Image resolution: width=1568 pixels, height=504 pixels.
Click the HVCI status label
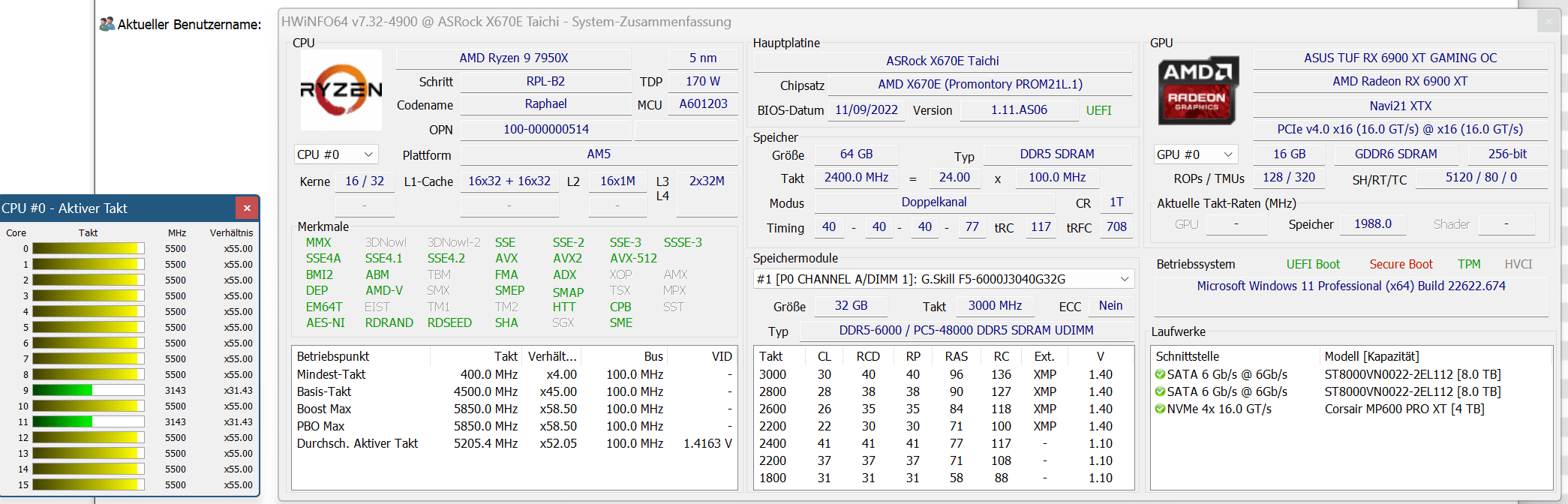[x=1518, y=264]
